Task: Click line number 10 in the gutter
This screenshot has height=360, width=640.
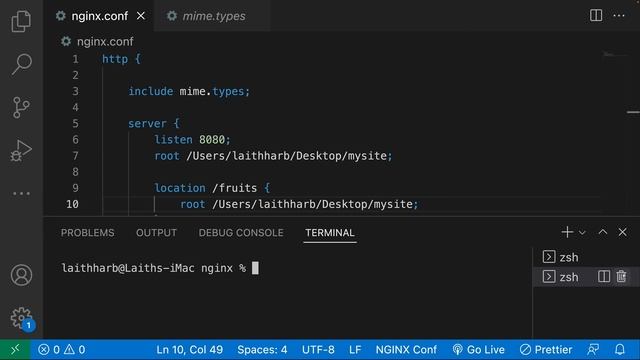Action: click(x=72, y=204)
